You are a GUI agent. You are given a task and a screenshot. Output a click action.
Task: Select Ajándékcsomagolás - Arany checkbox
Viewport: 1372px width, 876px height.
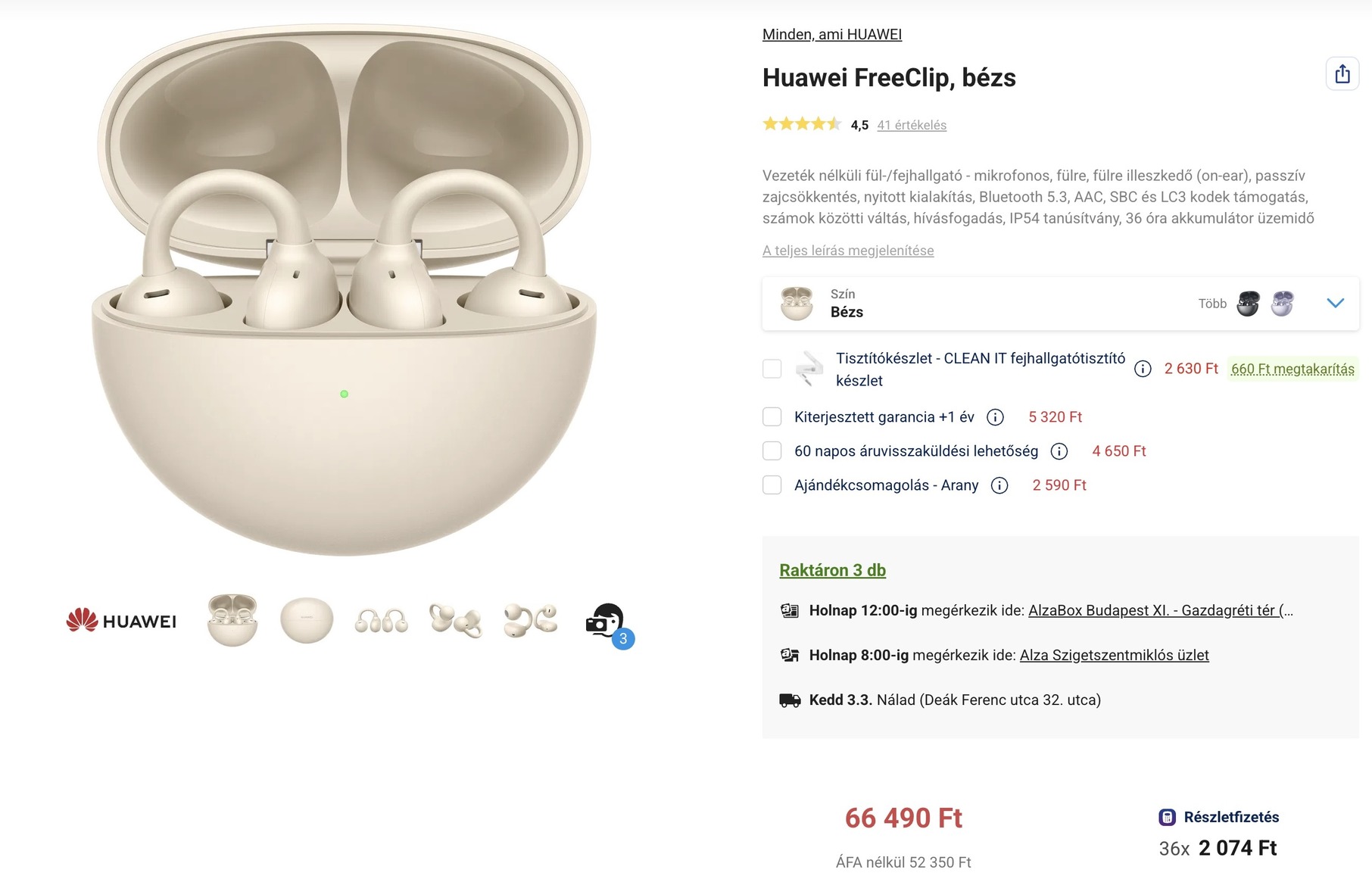[772, 485]
